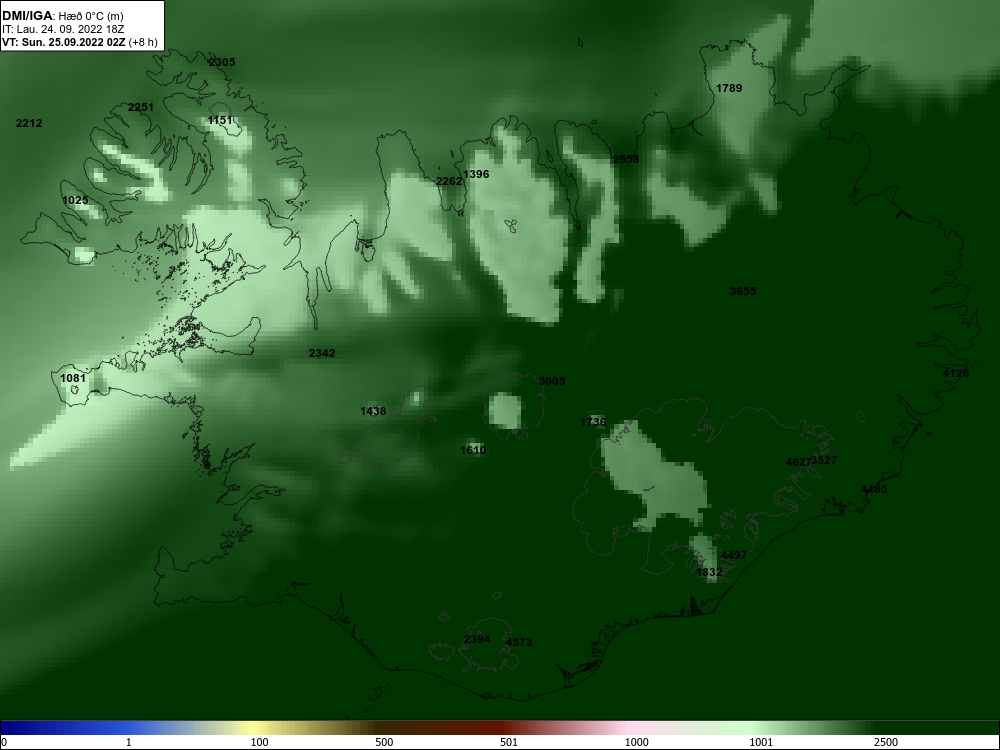Select the 3527 height label
This screenshot has width=1000, height=750.
tap(824, 460)
